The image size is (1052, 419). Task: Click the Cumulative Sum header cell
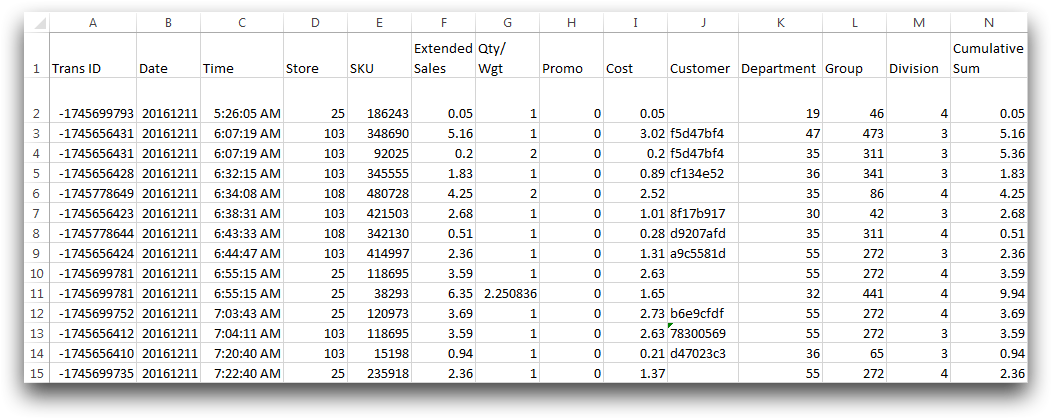[989, 55]
